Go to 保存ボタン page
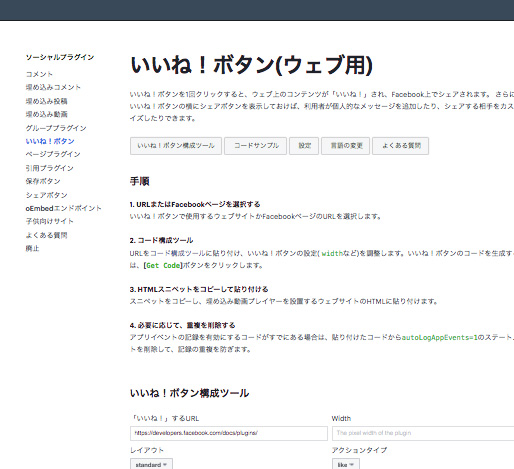 tap(43, 181)
